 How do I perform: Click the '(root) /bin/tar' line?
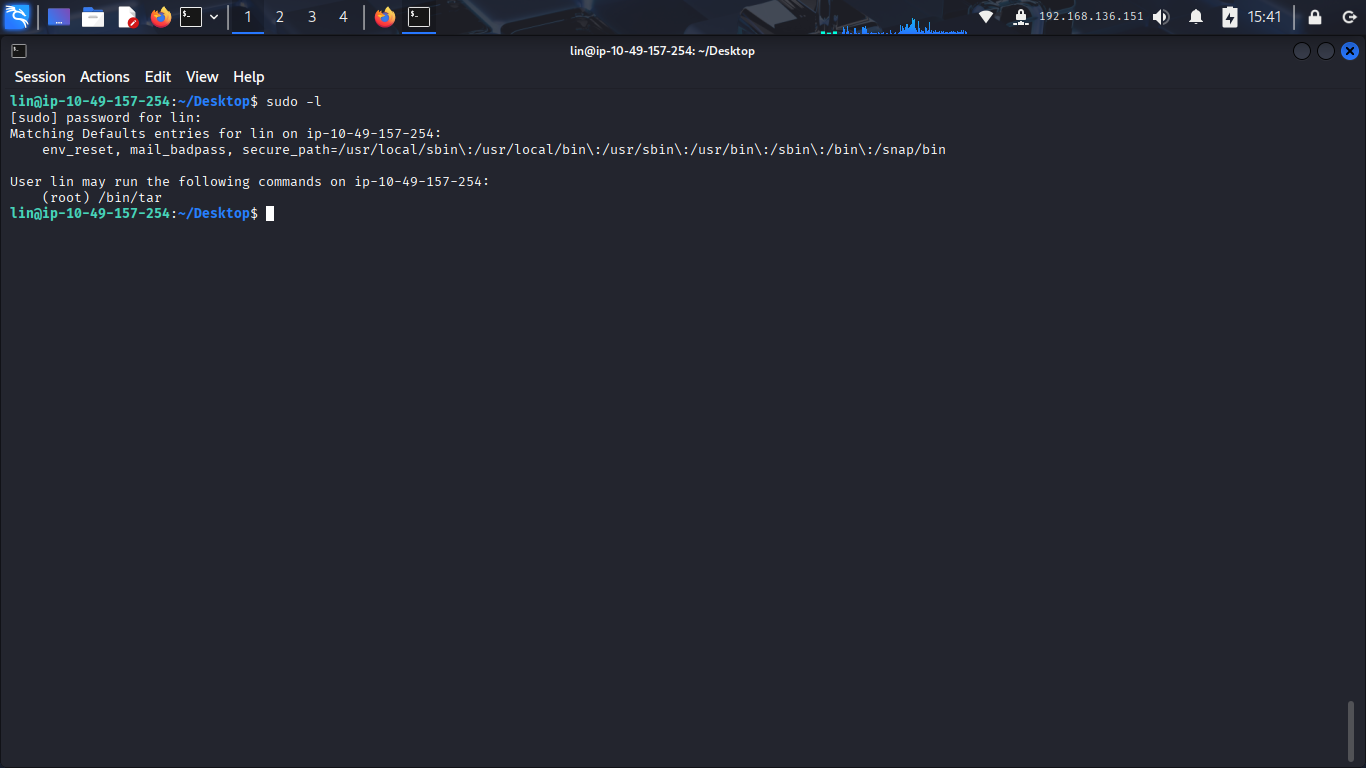(x=102, y=198)
